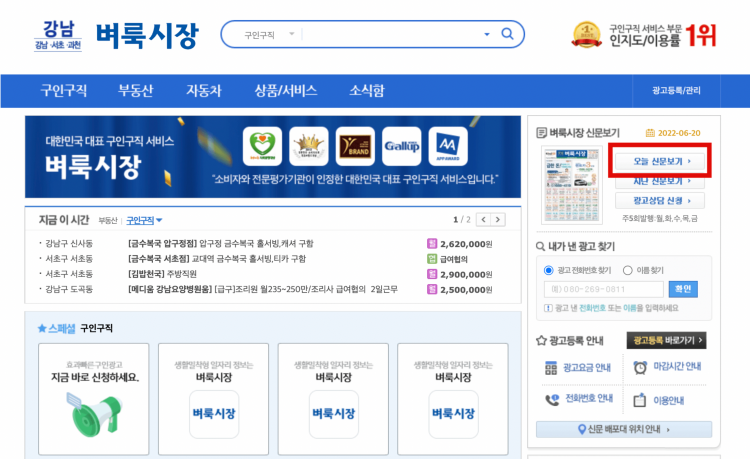Focus the main search text field
Screen dimensions: 750x459
[392, 34]
